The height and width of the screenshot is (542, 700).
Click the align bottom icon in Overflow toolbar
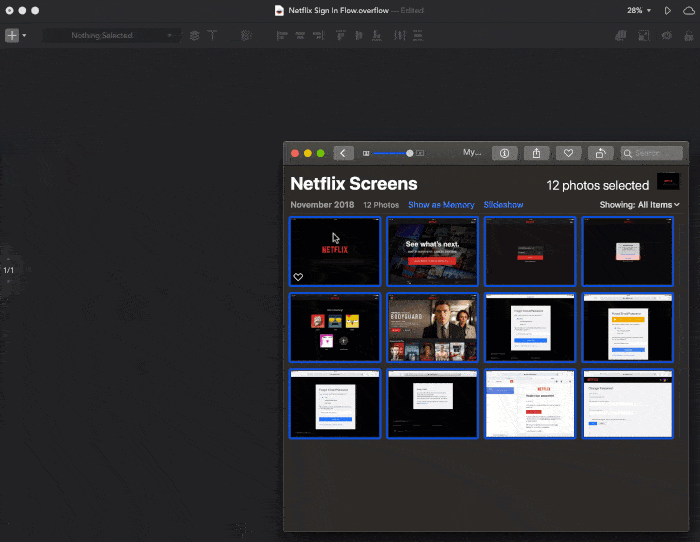click(x=377, y=35)
